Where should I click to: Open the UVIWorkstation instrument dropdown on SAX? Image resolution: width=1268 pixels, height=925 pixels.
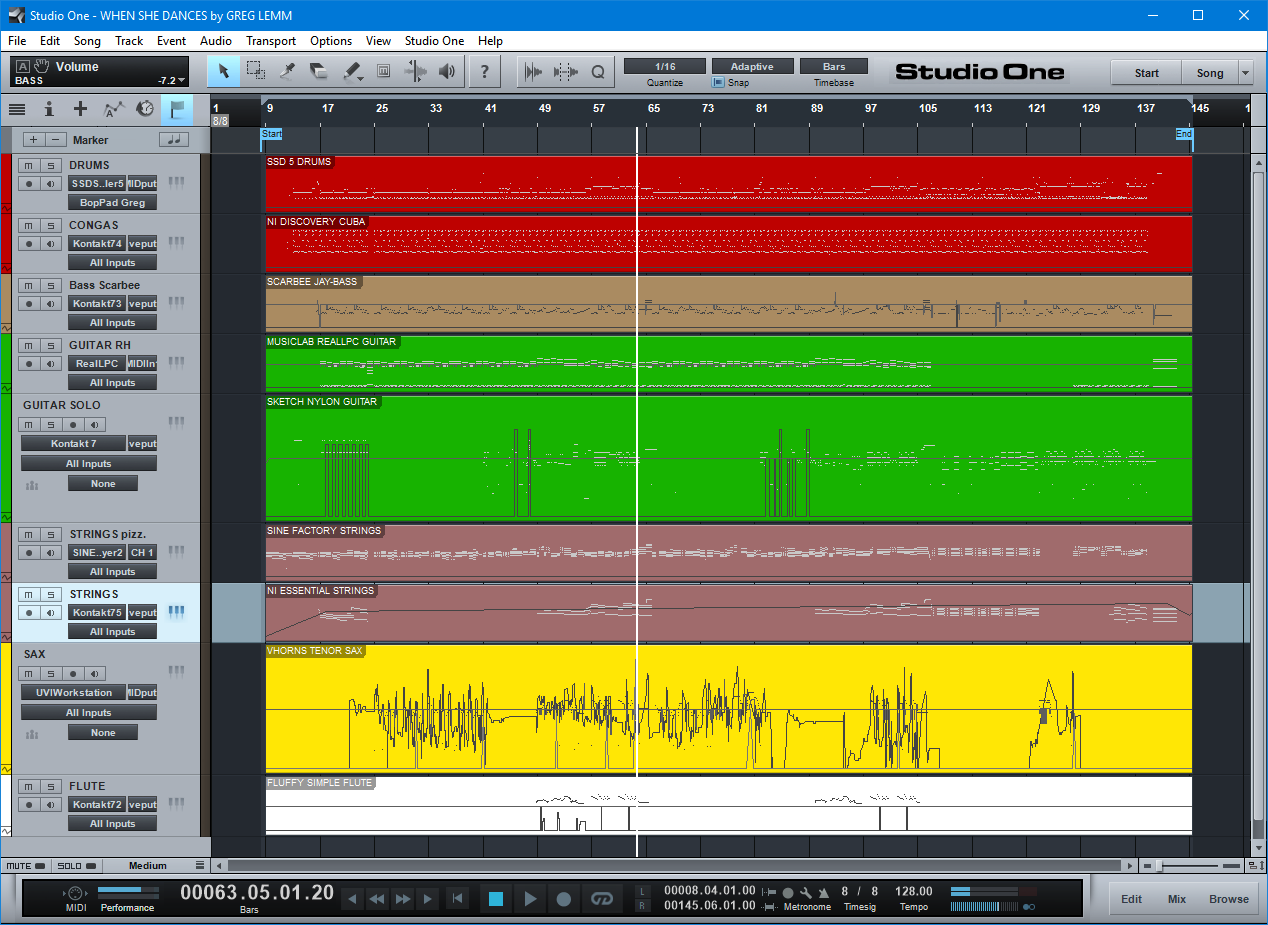point(74,692)
